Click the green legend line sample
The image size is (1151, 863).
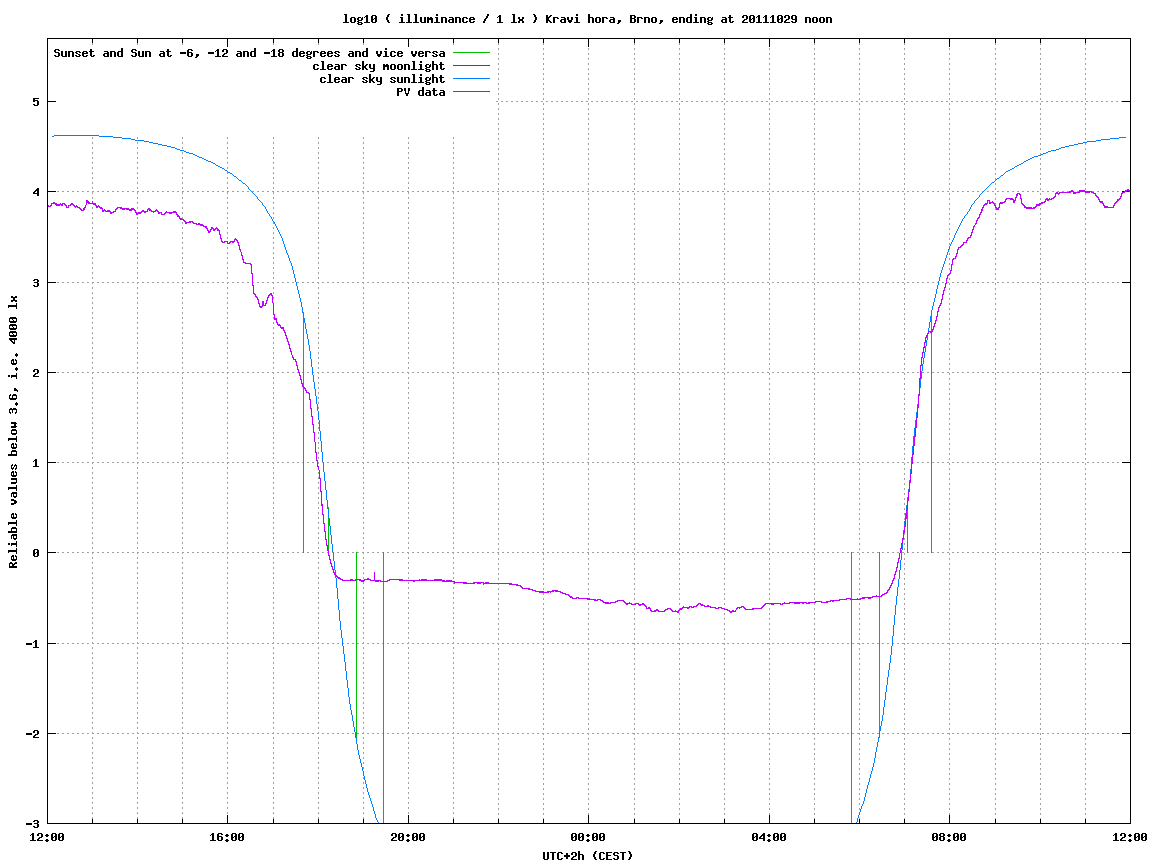coord(471,53)
